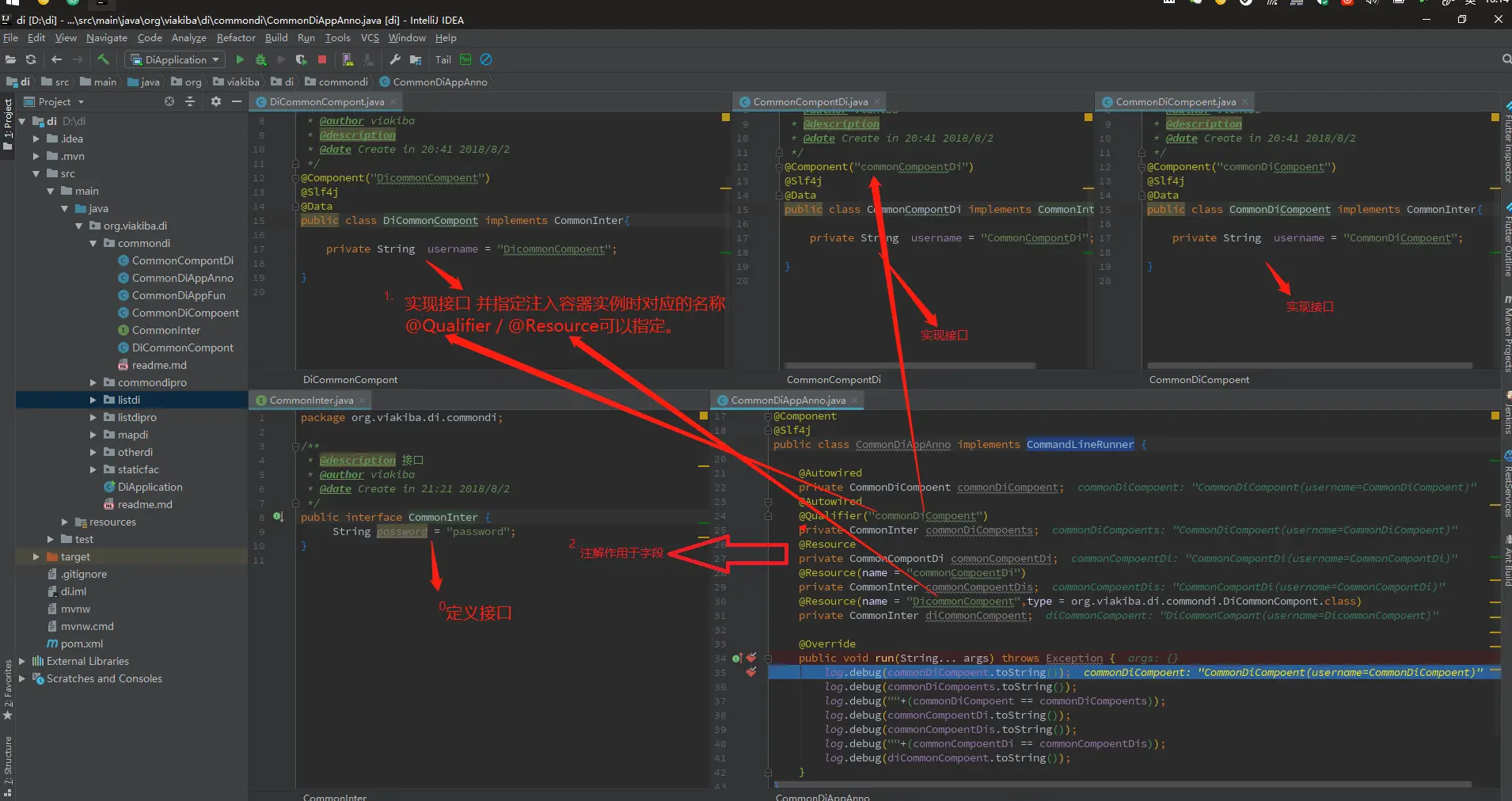Click the Synchronize refresh icon

tap(31, 59)
